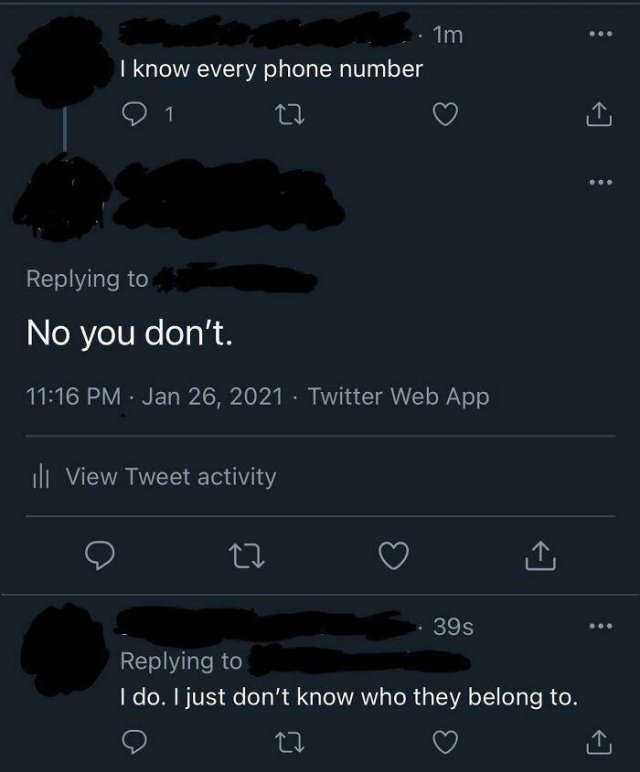Open more options for the 39s reply
Image resolution: width=640 pixels, height=772 pixels.
[x=599, y=628]
